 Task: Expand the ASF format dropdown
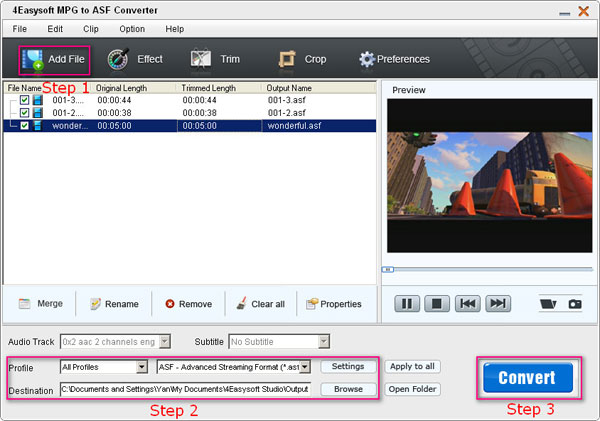[x=305, y=367]
